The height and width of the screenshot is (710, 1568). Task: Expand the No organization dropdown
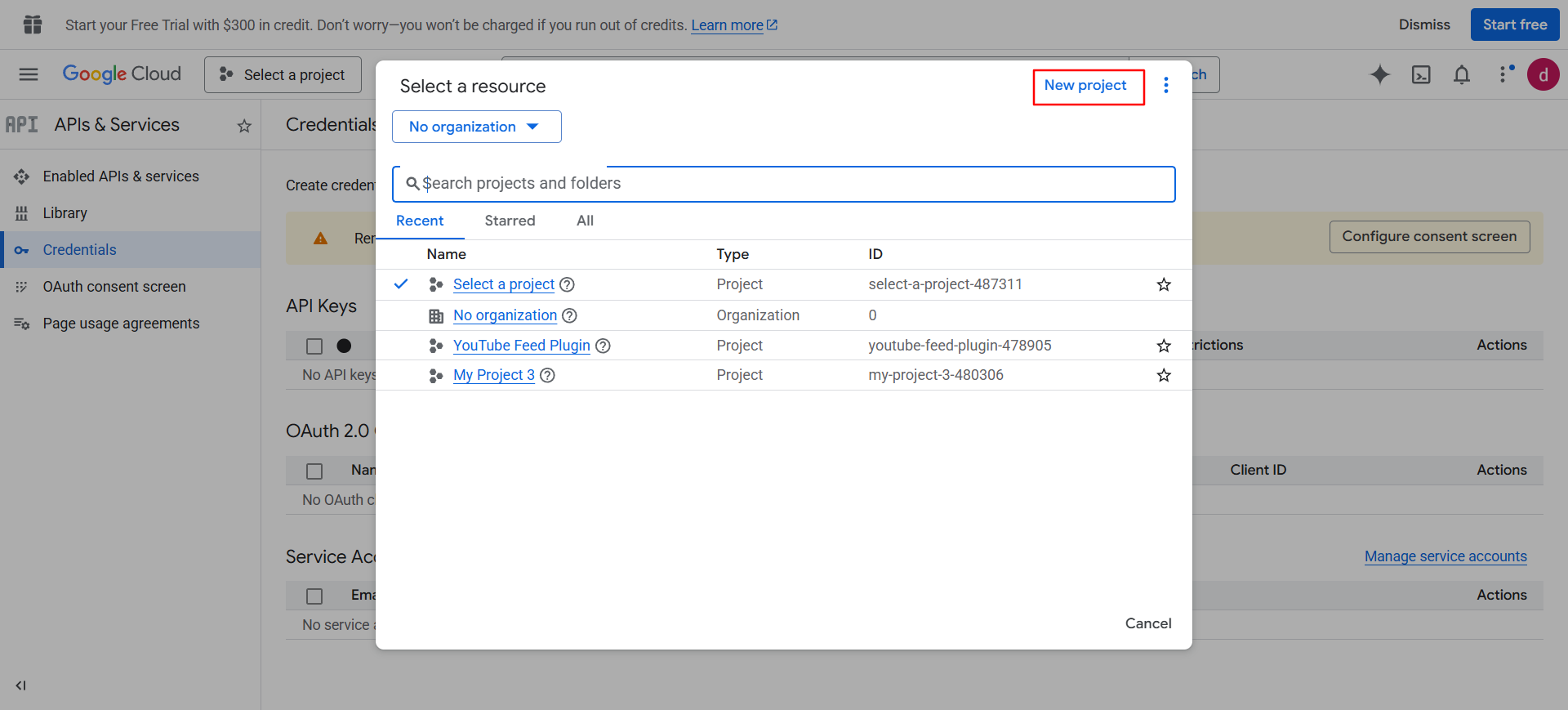click(x=476, y=127)
